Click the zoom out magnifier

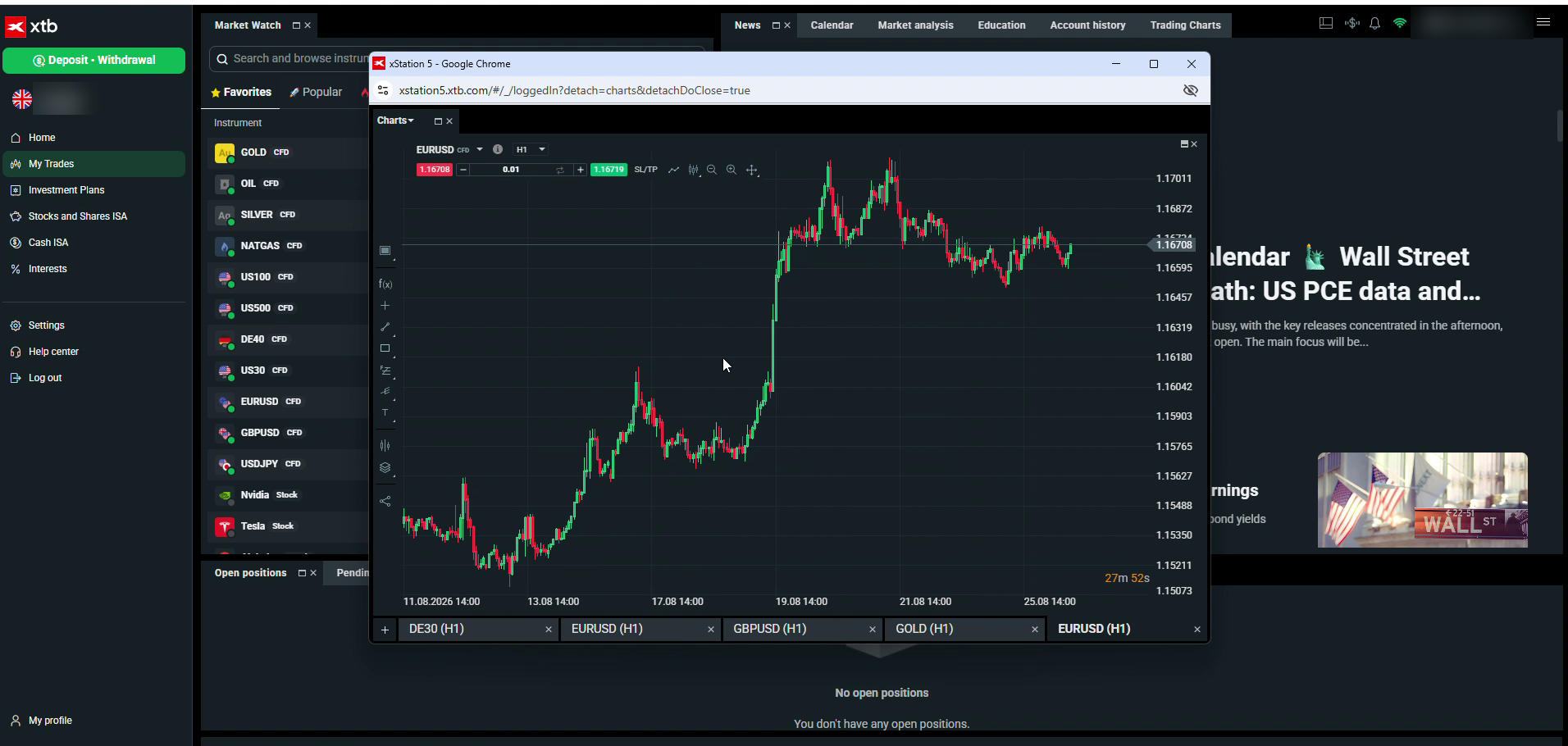pyautogui.click(x=712, y=170)
